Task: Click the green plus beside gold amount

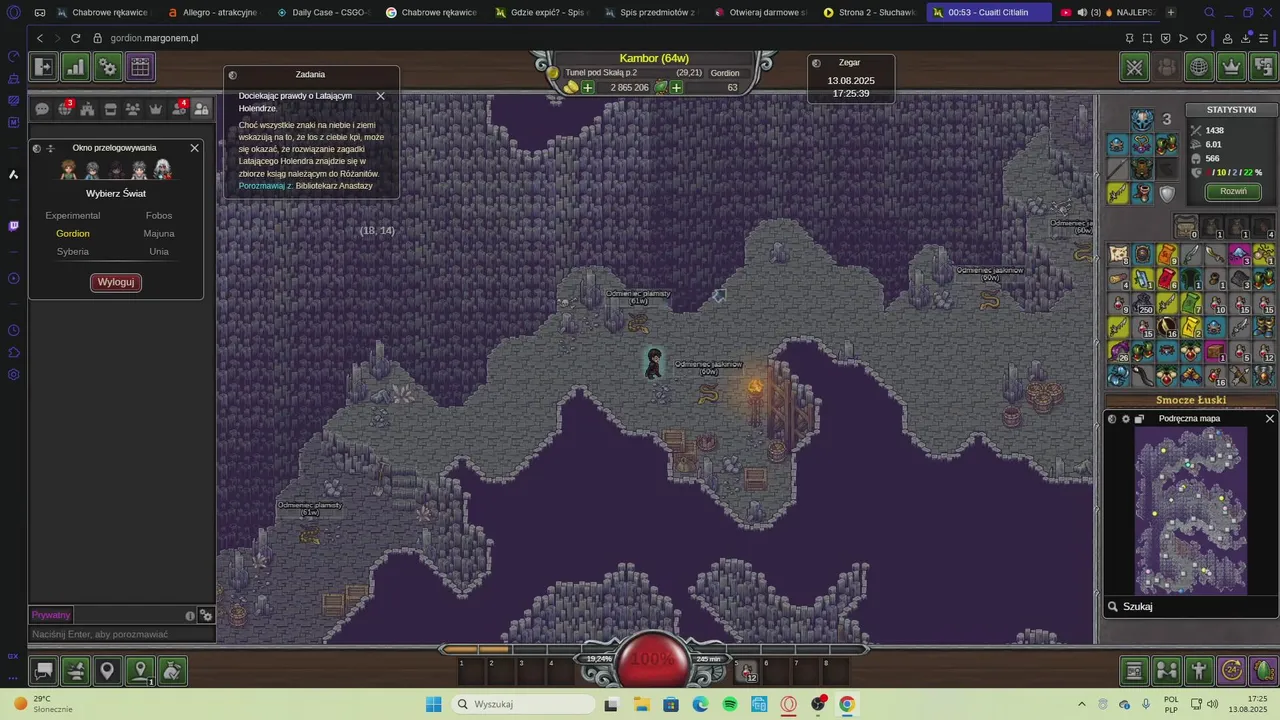Action: tap(588, 87)
